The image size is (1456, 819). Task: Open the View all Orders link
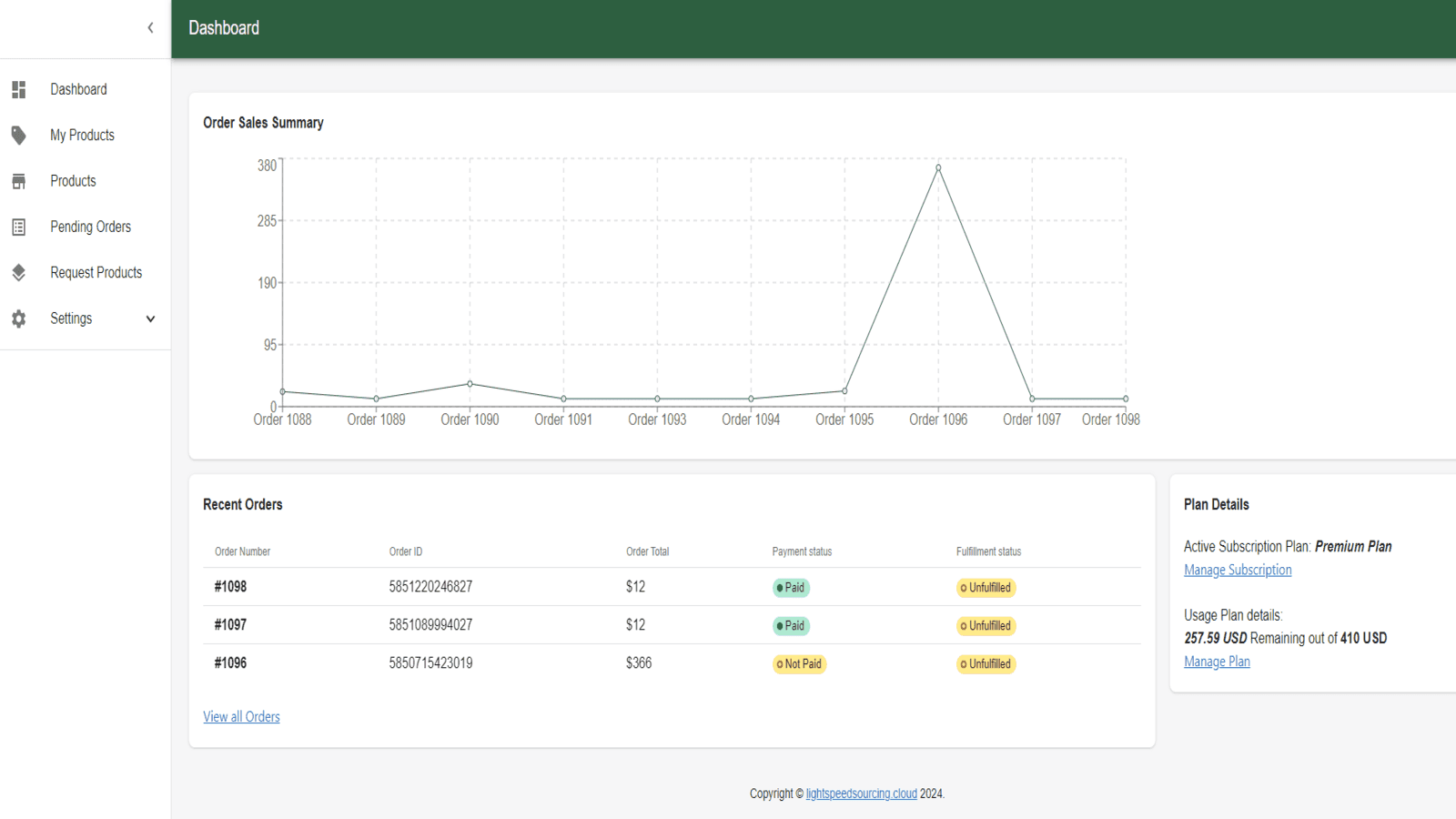[241, 716]
